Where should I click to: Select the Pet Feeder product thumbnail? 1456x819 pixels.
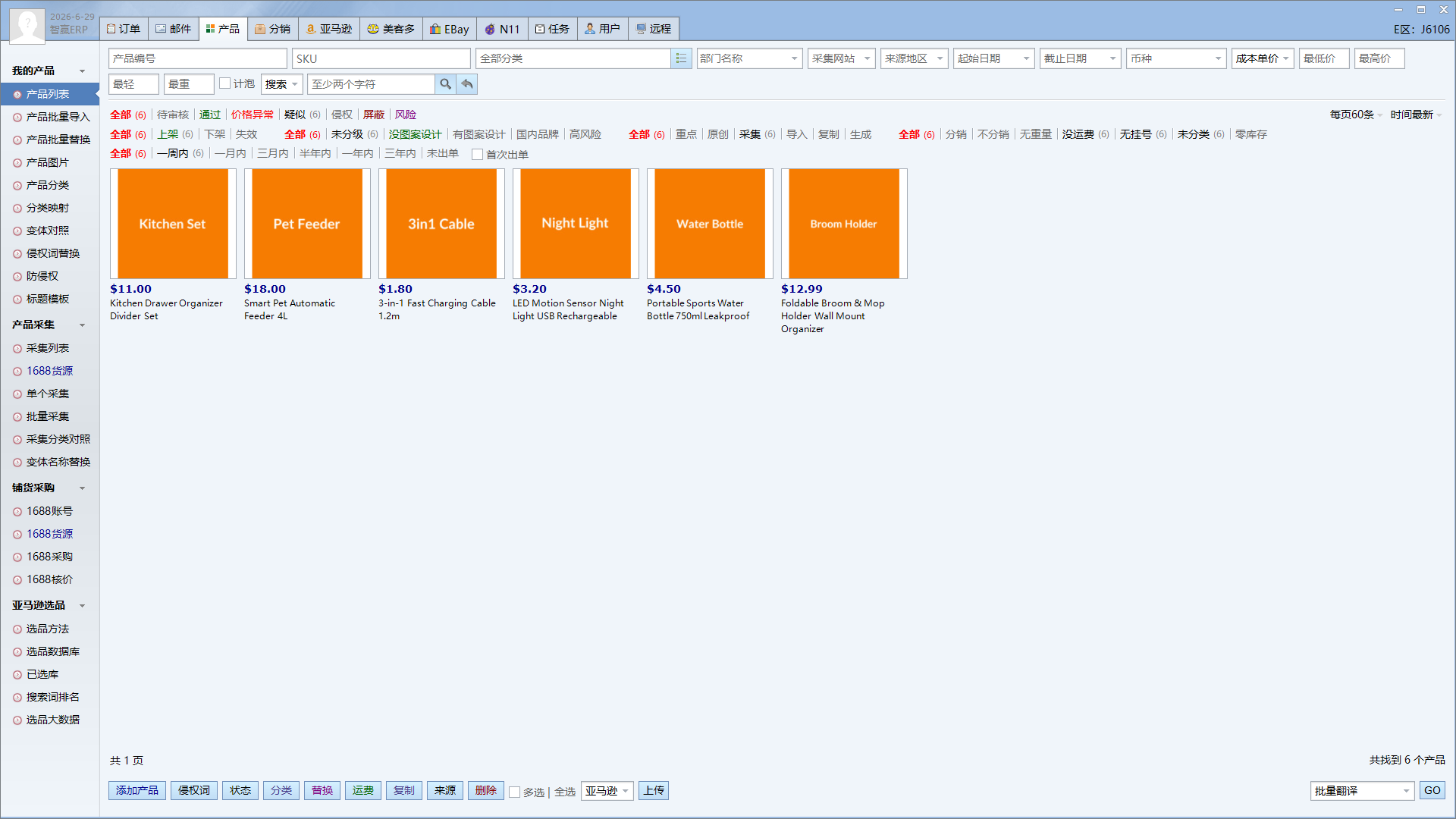[307, 224]
